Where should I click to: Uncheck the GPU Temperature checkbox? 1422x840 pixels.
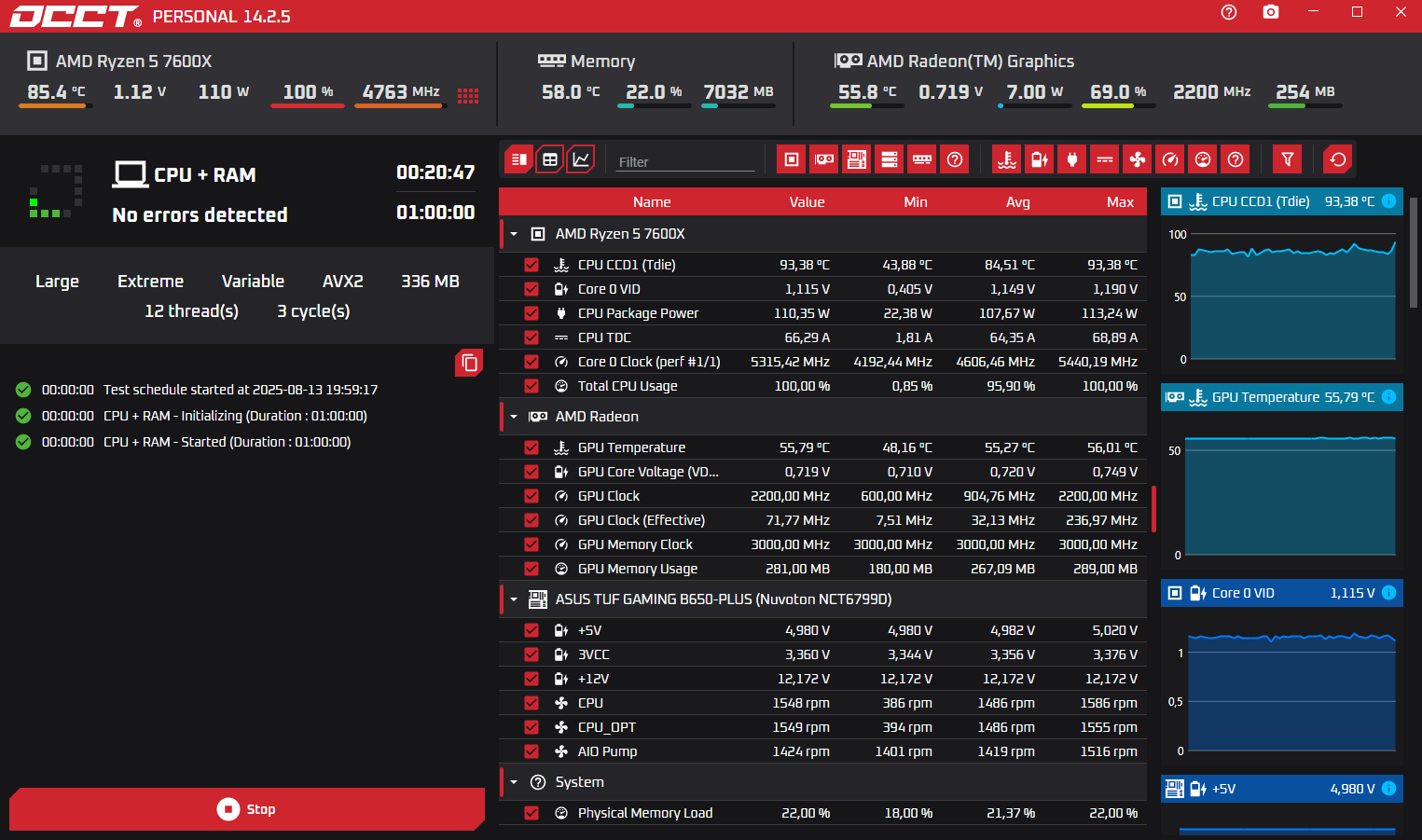(532, 448)
